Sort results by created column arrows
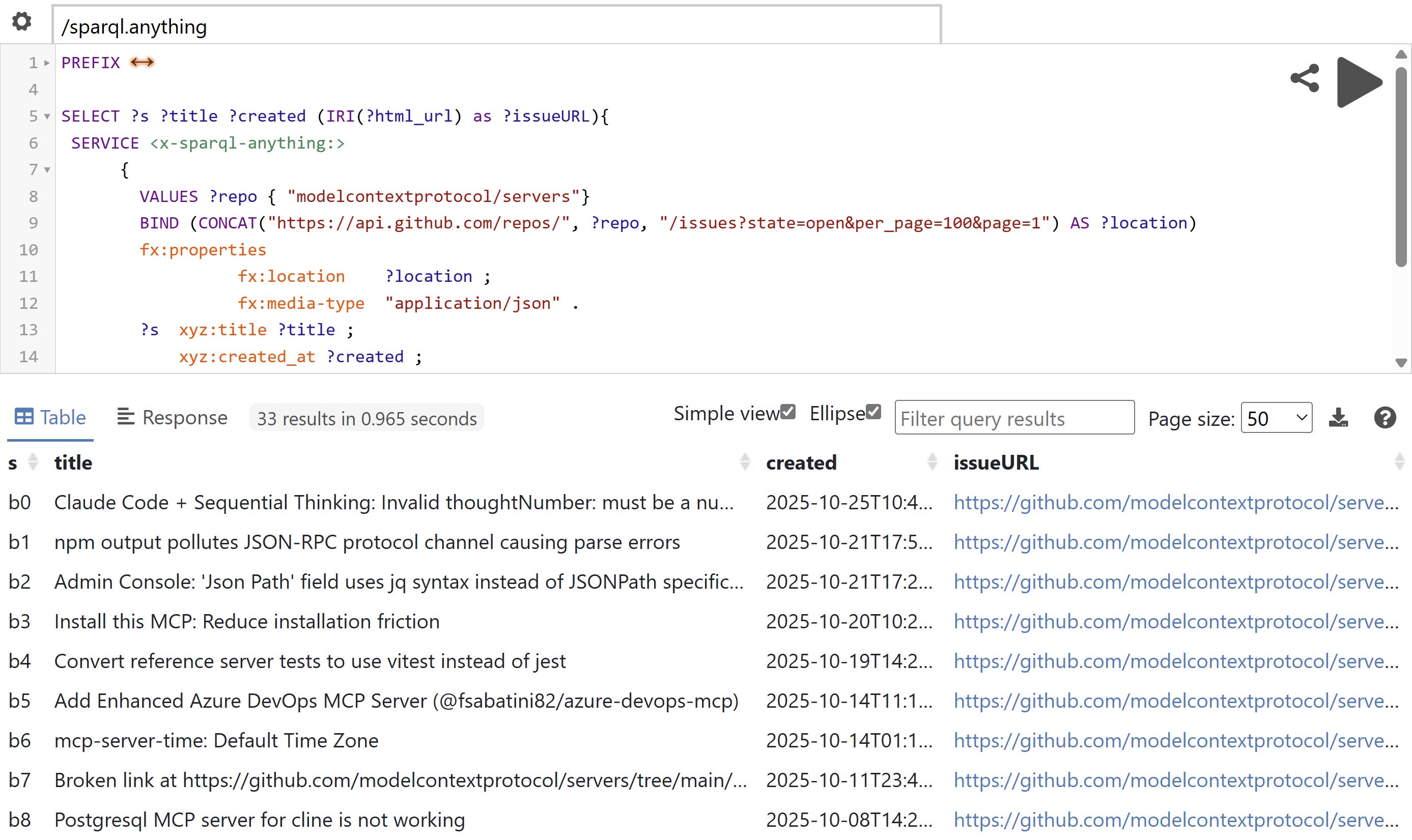The image size is (1412, 840). click(932, 462)
